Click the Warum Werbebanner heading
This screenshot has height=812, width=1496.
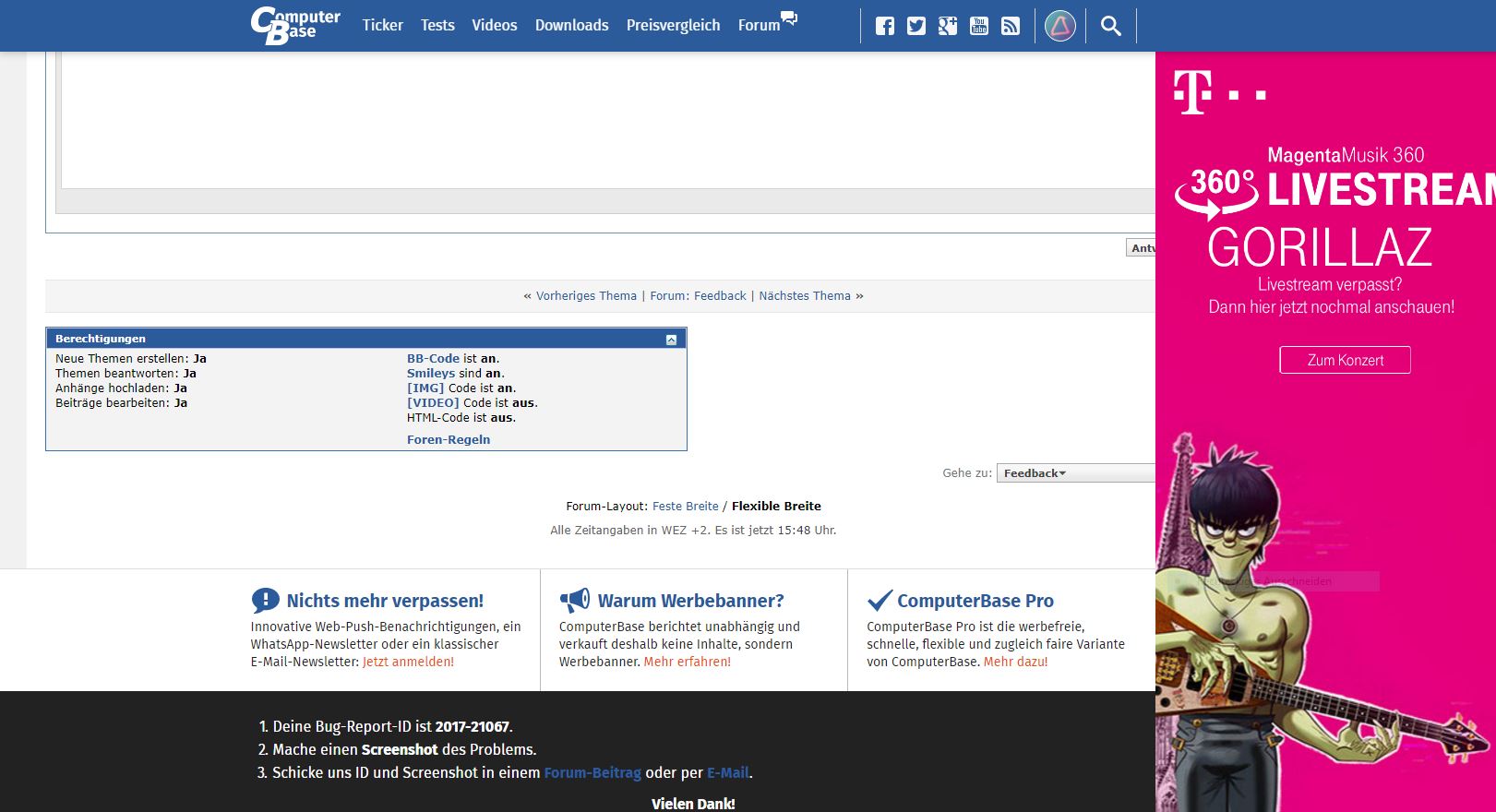(x=690, y=601)
